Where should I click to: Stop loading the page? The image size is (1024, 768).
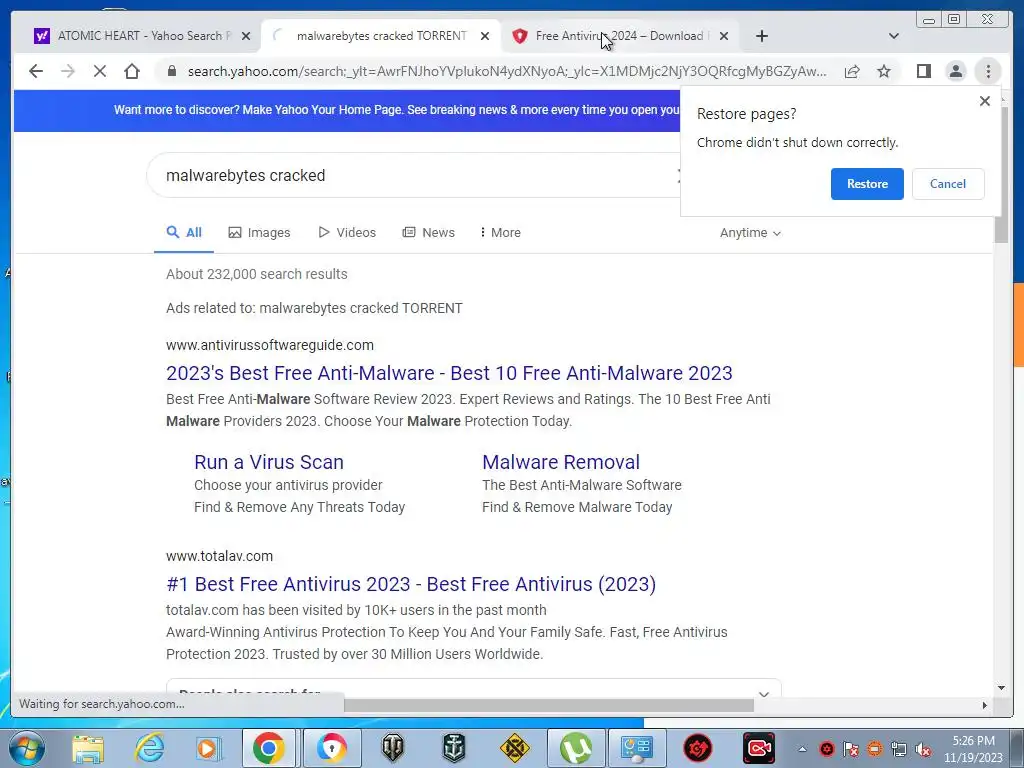pyautogui.click(x=100, y=71)
